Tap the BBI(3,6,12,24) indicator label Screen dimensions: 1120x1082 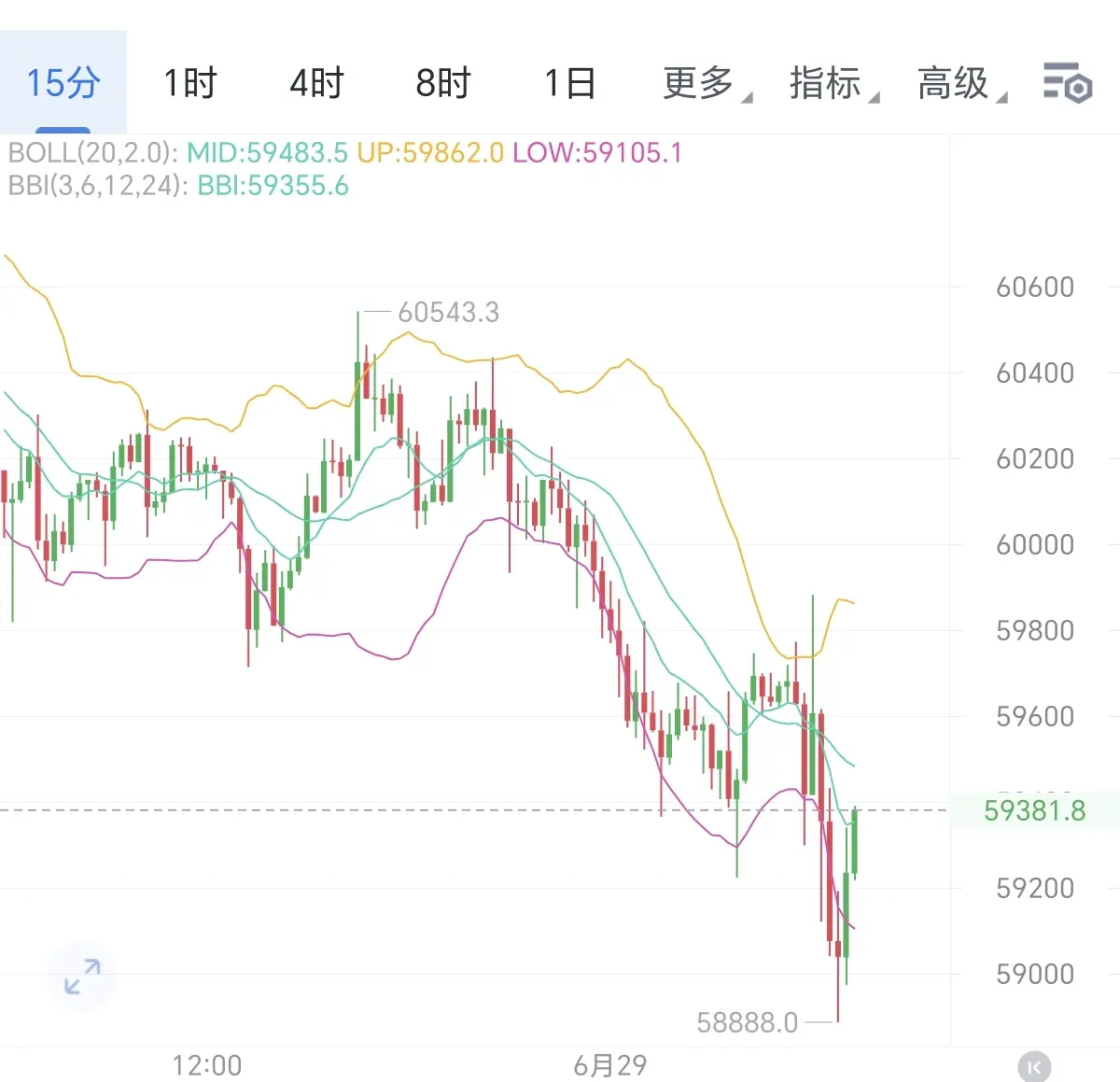click(x=97, y=186)
